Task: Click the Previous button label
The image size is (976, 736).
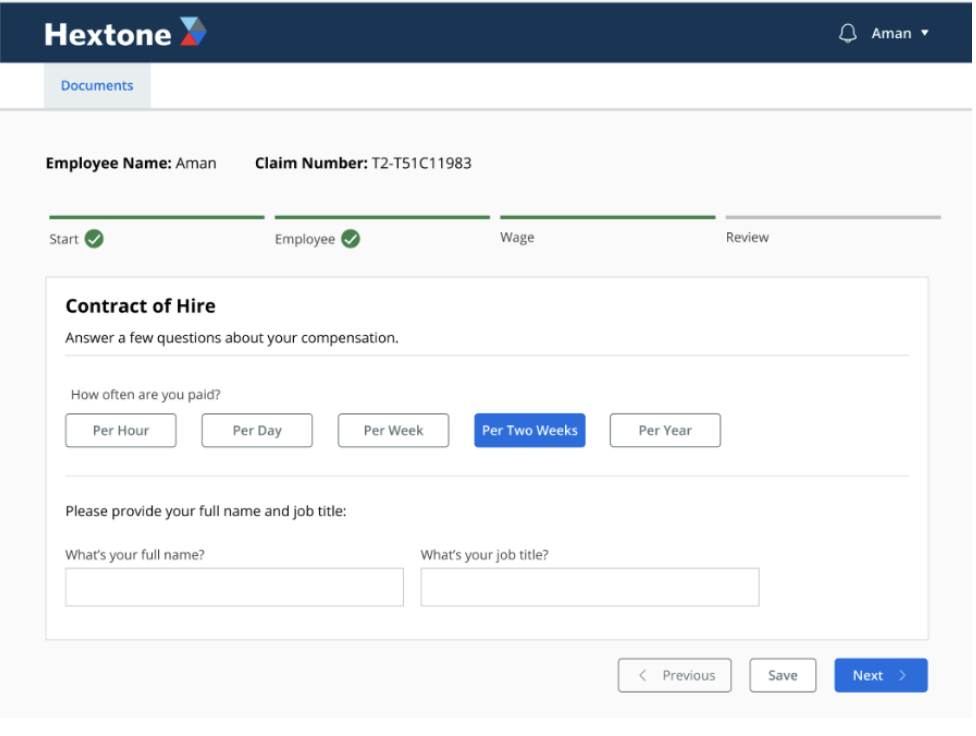Action: pyautogui.click(x=688, y=675)
